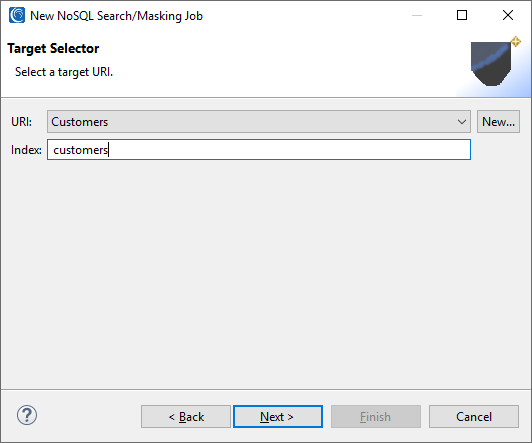This screenshot has width=532, height=443.
Task: Maximize the wizard dialog window
Action: [x=462, y=15]
